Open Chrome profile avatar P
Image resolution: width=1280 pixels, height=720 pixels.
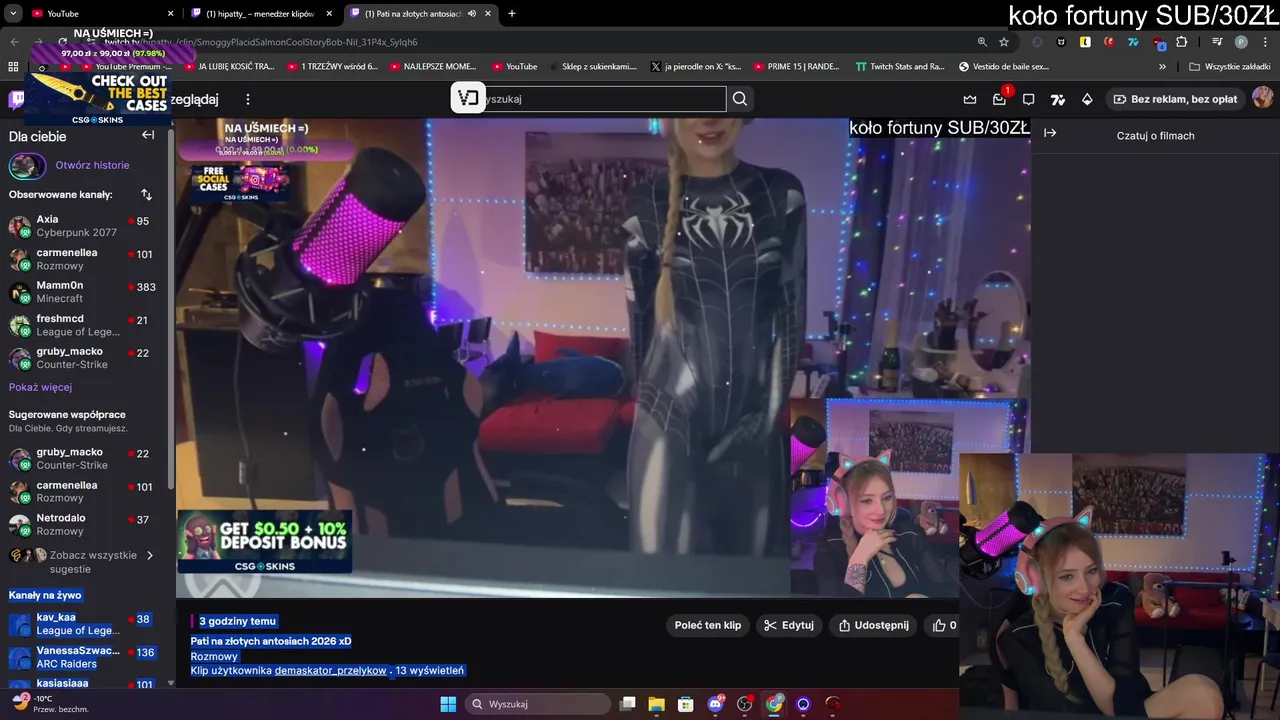1241,42
